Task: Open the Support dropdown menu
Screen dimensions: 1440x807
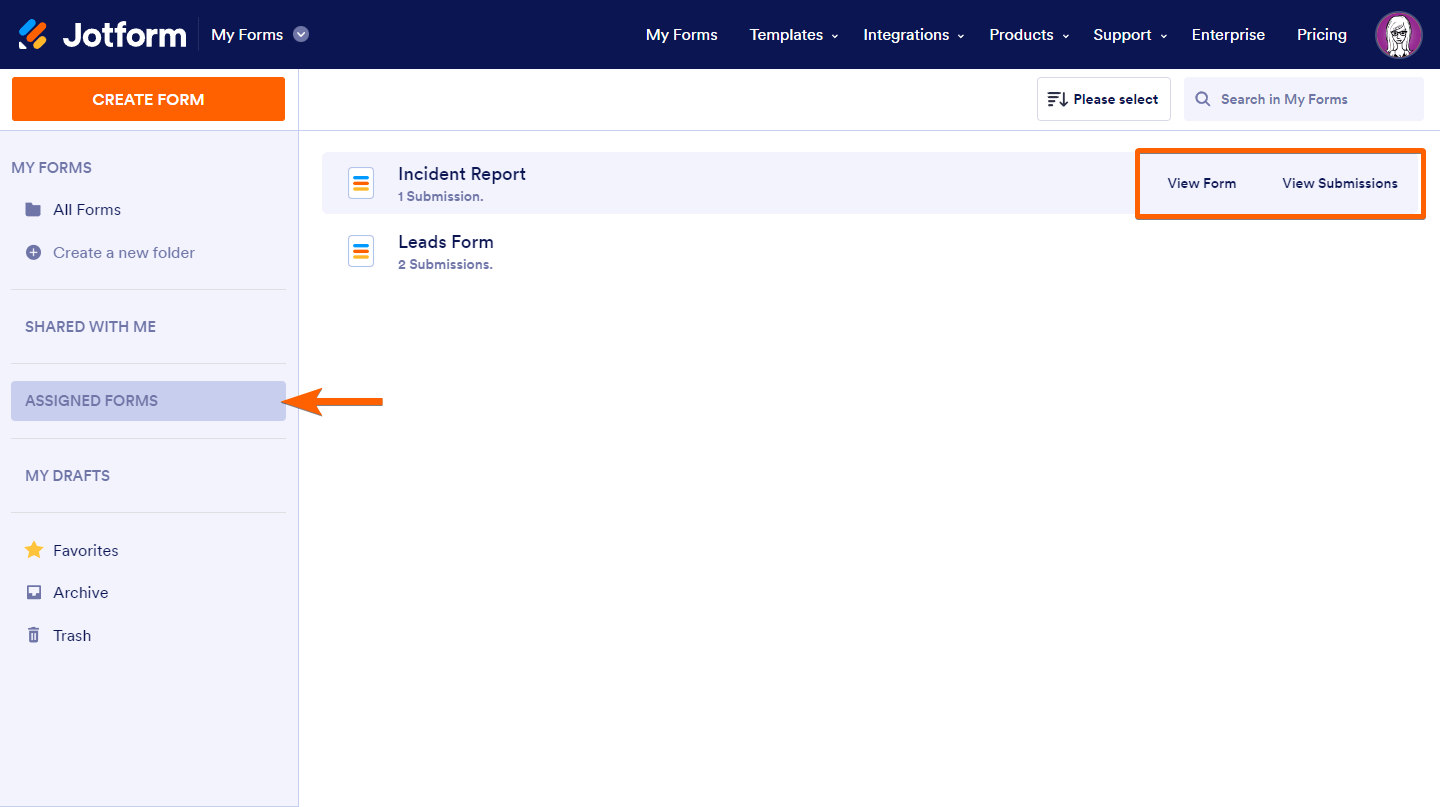Action: coord(1130,35)
